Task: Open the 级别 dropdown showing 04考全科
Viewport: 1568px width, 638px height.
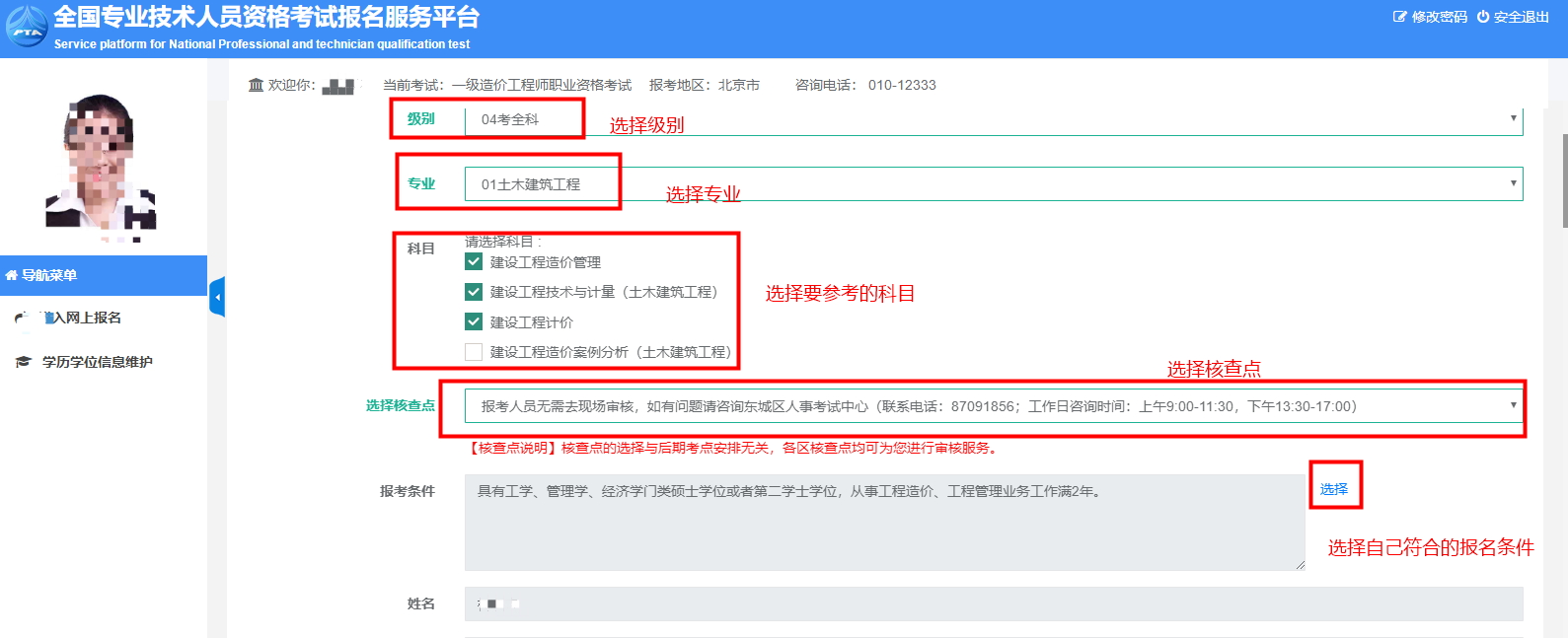Action: coord(993,119)
